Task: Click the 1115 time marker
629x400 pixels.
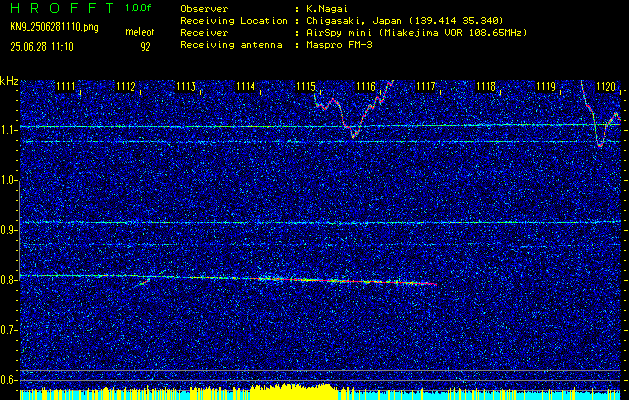Action: [x=306, y=86]
